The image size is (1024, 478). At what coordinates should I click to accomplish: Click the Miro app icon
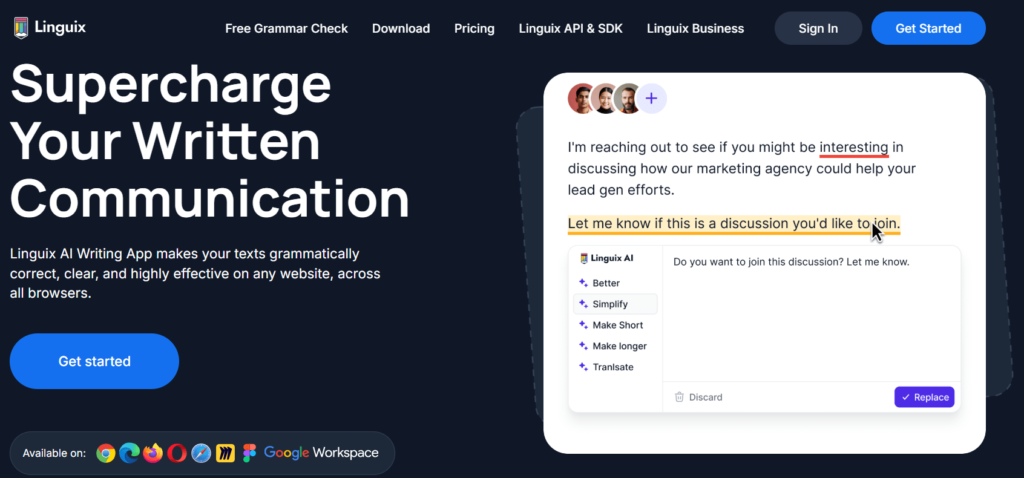coord(226,453)
